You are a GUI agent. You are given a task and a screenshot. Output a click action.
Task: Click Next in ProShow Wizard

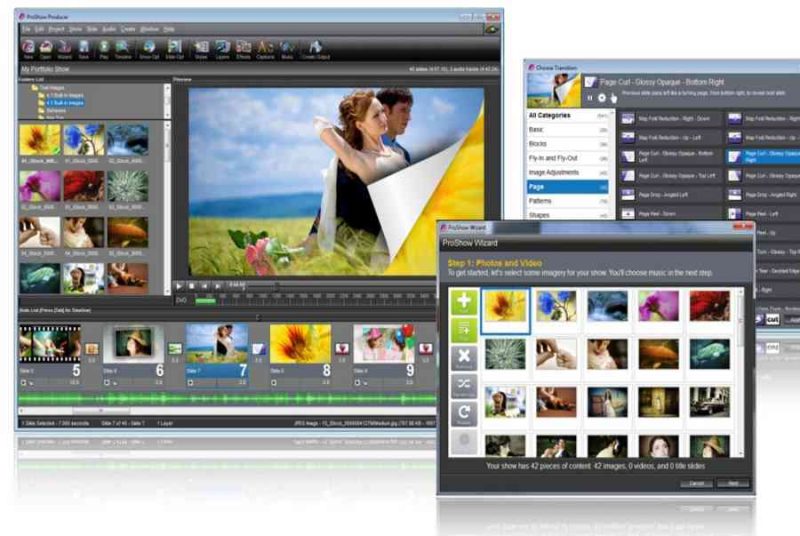733,483
